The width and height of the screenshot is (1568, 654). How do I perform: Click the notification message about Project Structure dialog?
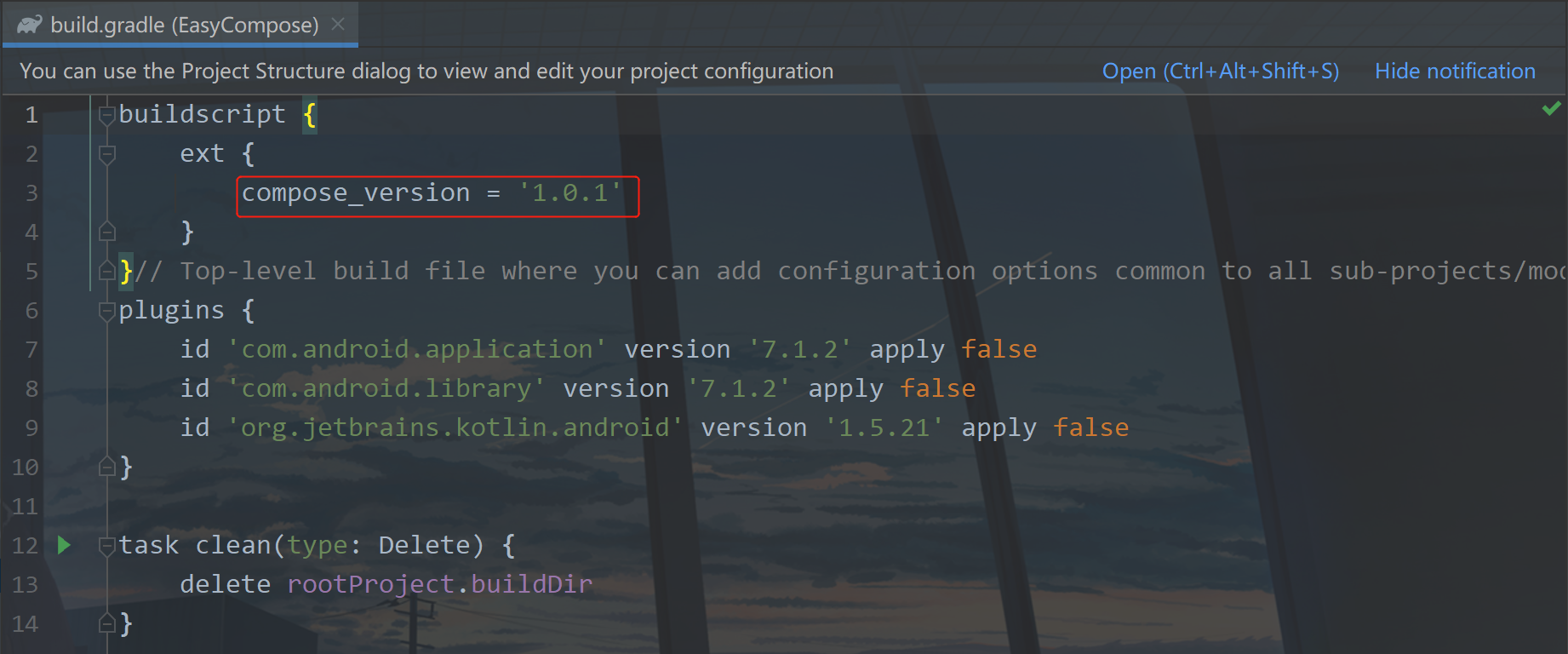(x=426, y=71)
